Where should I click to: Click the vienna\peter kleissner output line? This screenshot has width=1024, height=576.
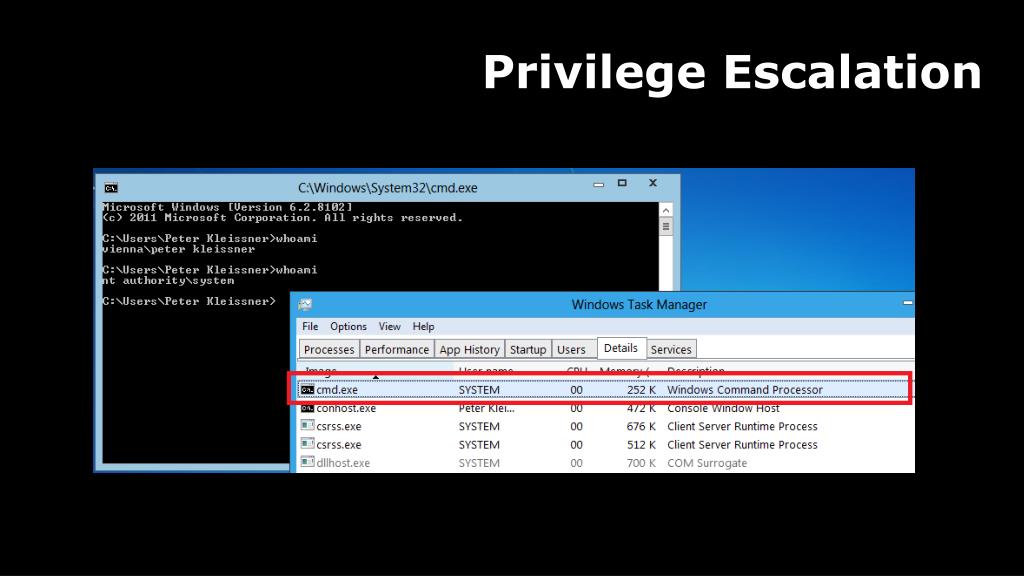click(x=178, y=249)
